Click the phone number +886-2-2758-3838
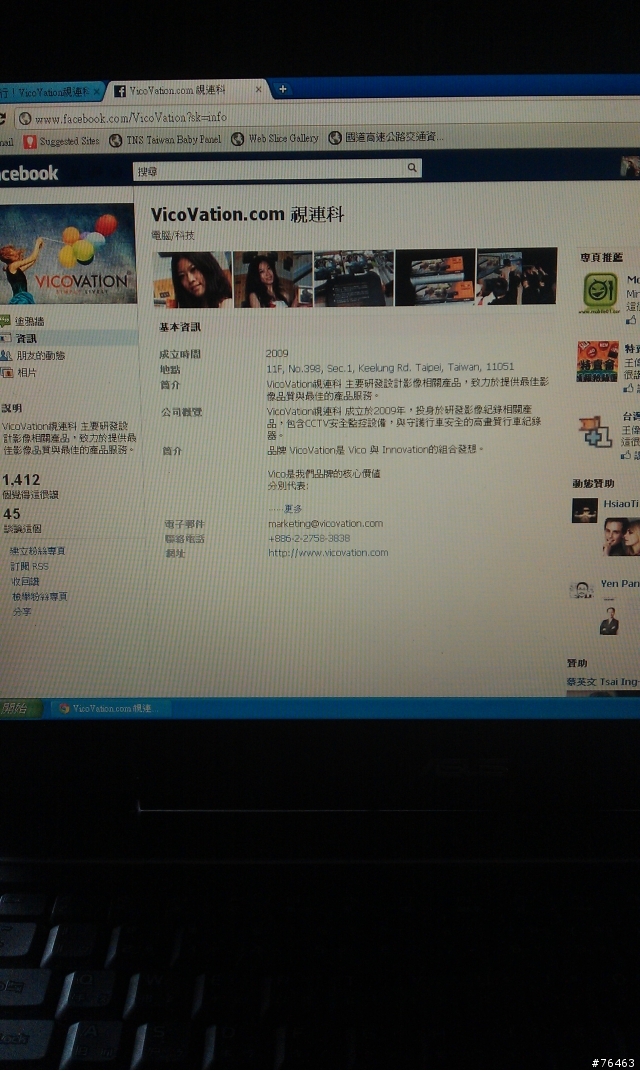 309,538
